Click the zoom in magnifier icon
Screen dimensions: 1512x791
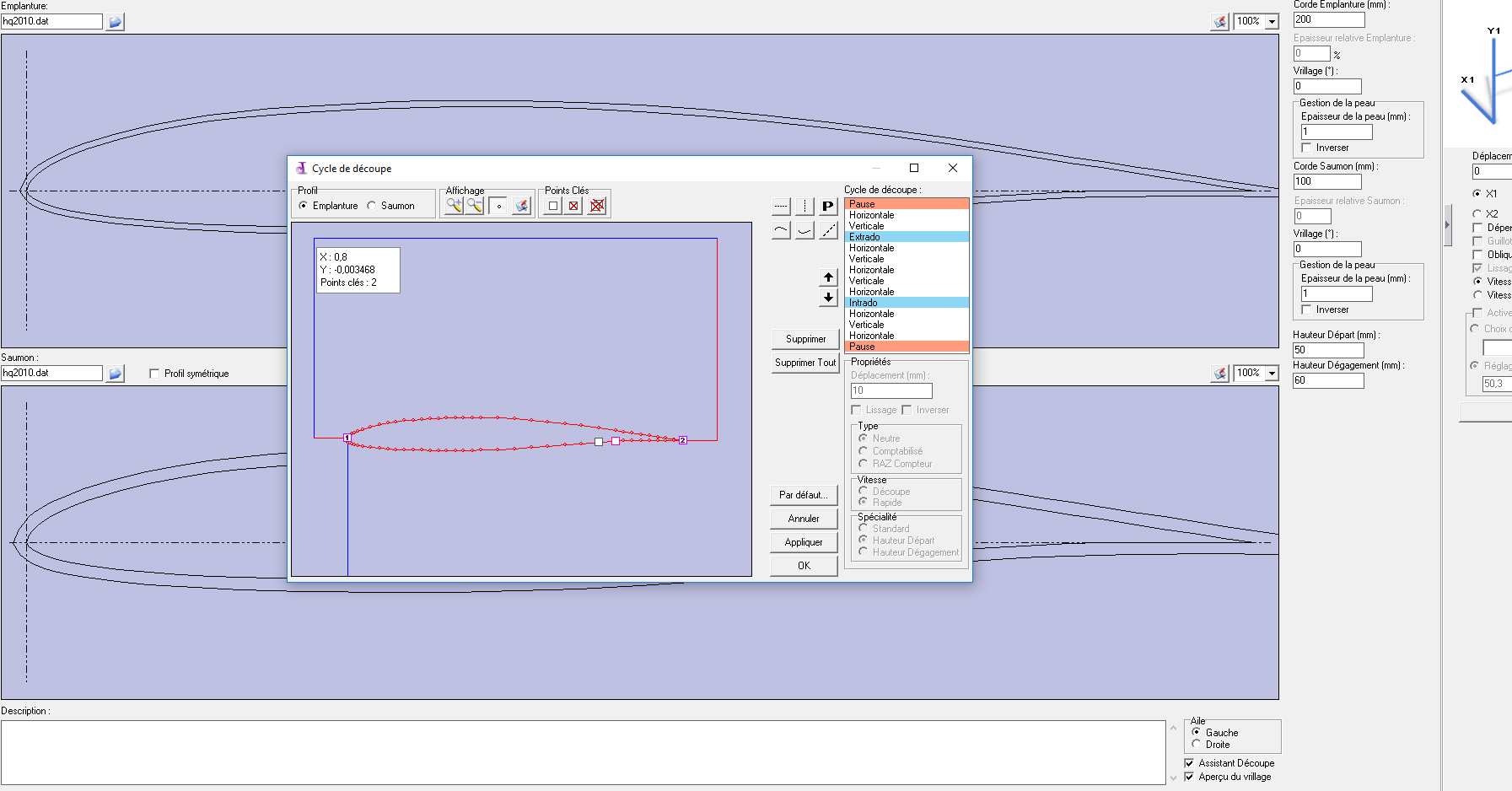(x=454, y=206)
